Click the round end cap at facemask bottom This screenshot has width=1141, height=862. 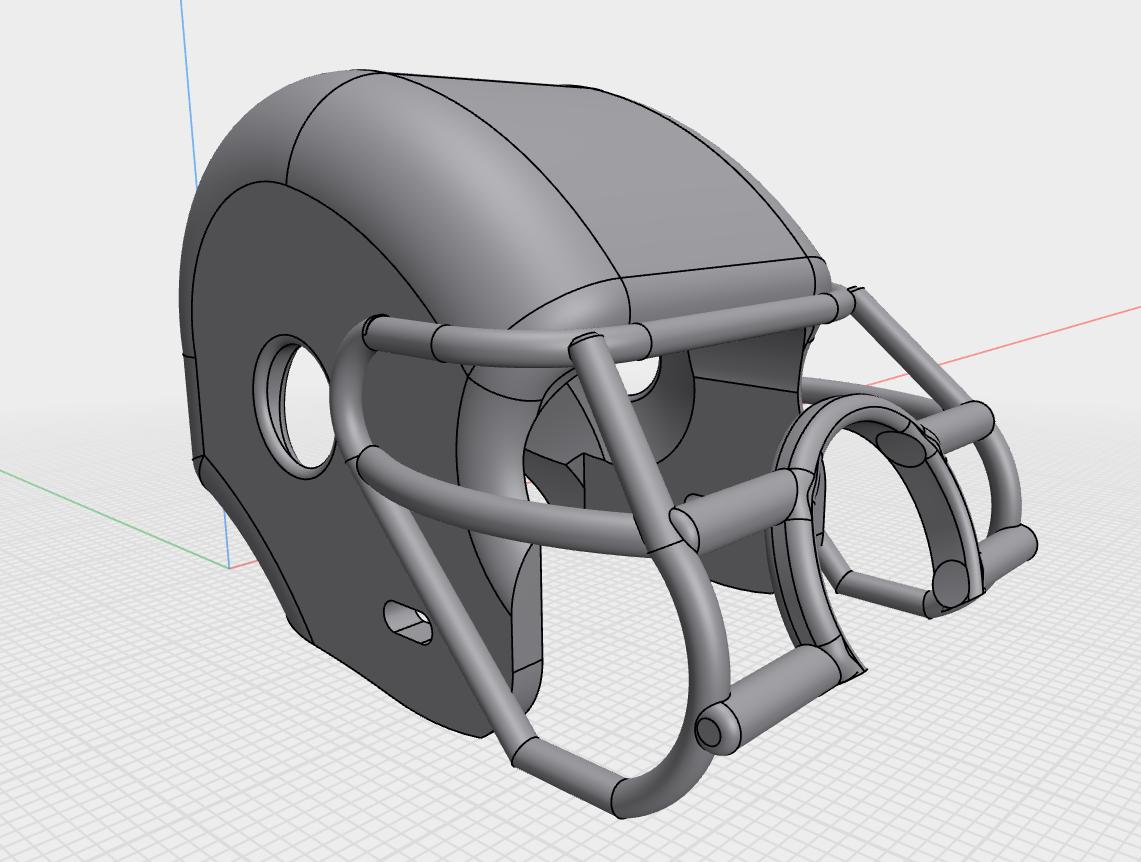click(x=709, y=728)
